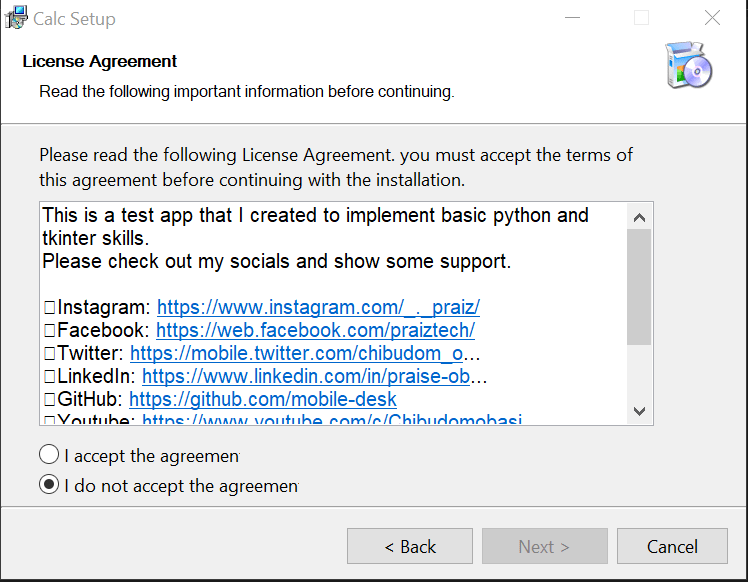Click the setup disc box icon in header
Screen dimensions: 748x582
[x=688, y=66]
